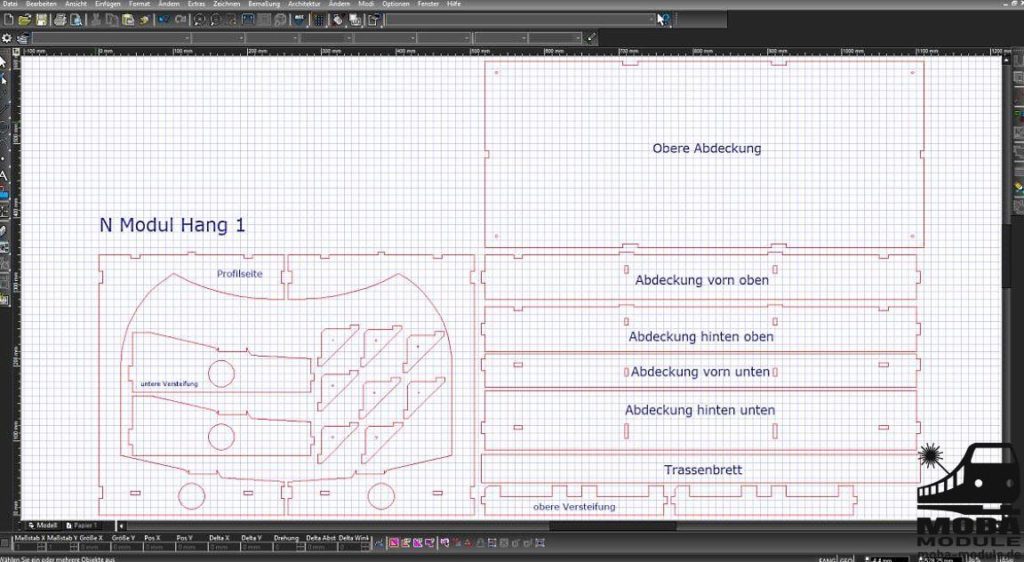
Task: Select the 'Trassenbrett' label
Action: click(703, 469)
